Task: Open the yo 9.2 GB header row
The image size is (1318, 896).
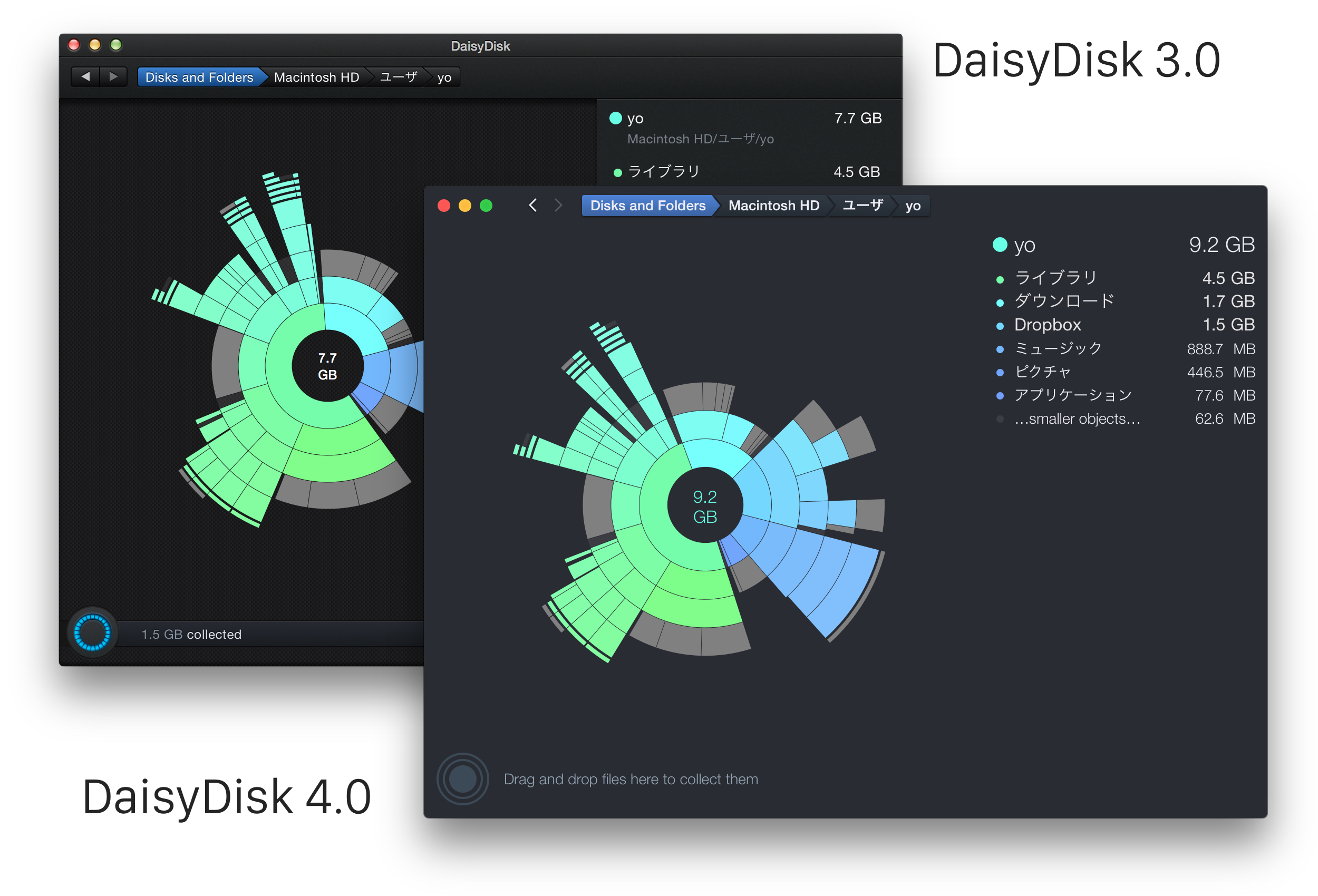Action: coord(1123,245)
